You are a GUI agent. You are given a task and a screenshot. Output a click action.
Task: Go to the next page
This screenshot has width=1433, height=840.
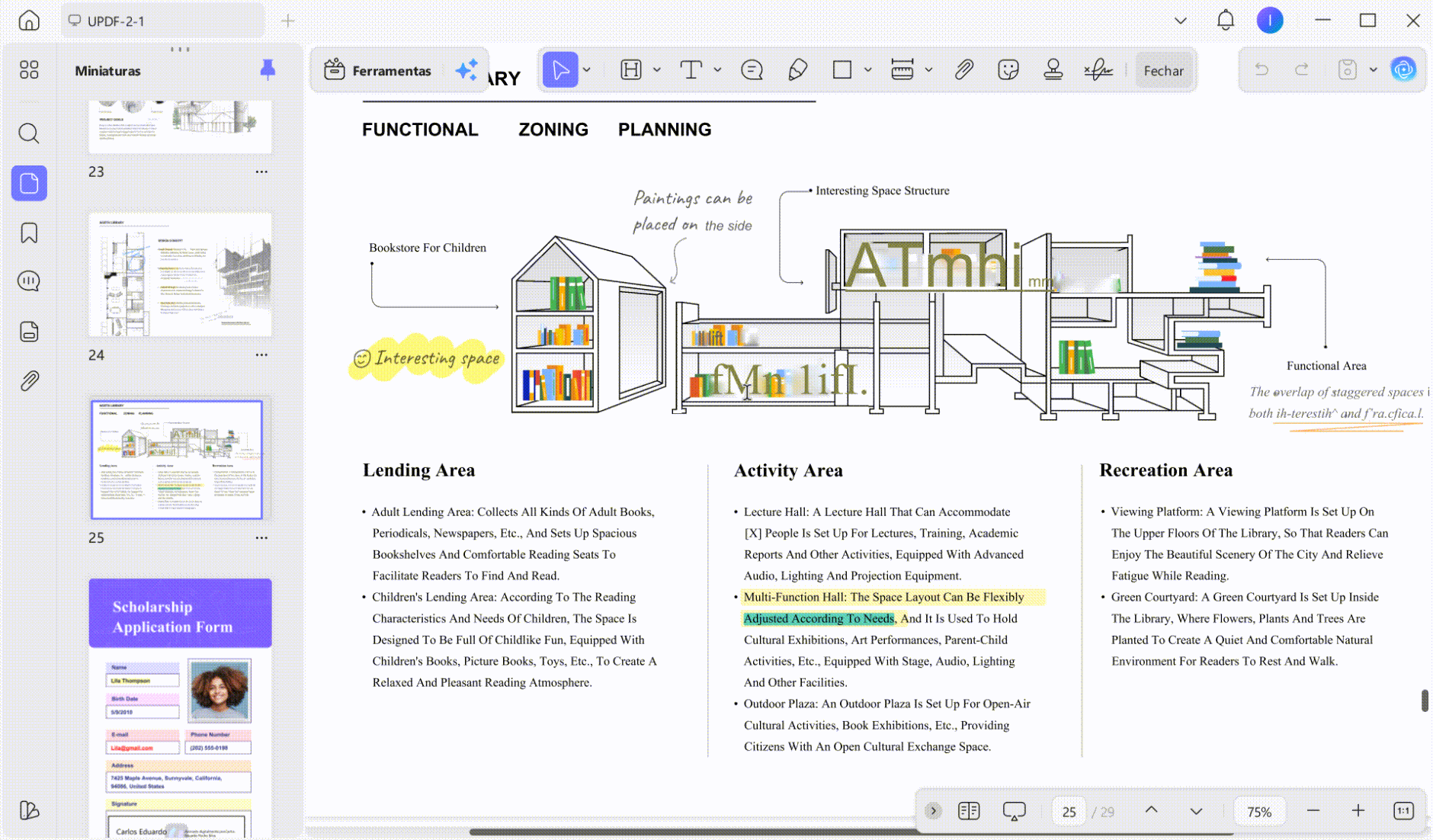[x=1197, y=811]
